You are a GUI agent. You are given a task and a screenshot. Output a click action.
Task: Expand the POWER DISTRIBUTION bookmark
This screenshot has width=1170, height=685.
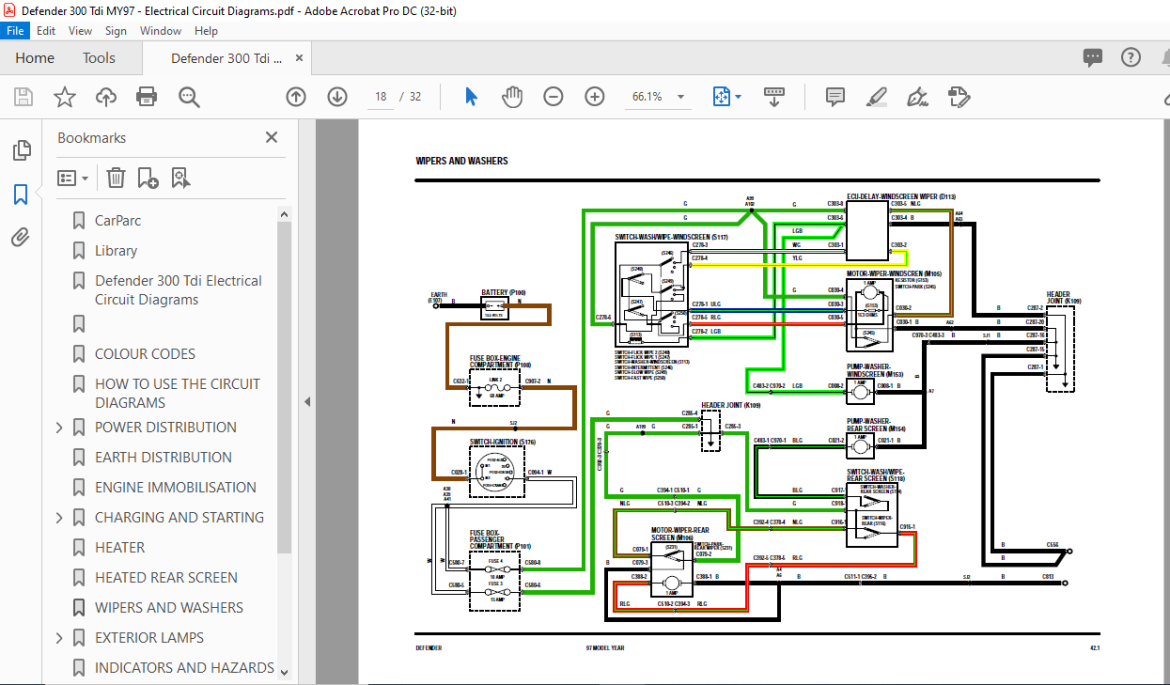[x=59, y=428]
